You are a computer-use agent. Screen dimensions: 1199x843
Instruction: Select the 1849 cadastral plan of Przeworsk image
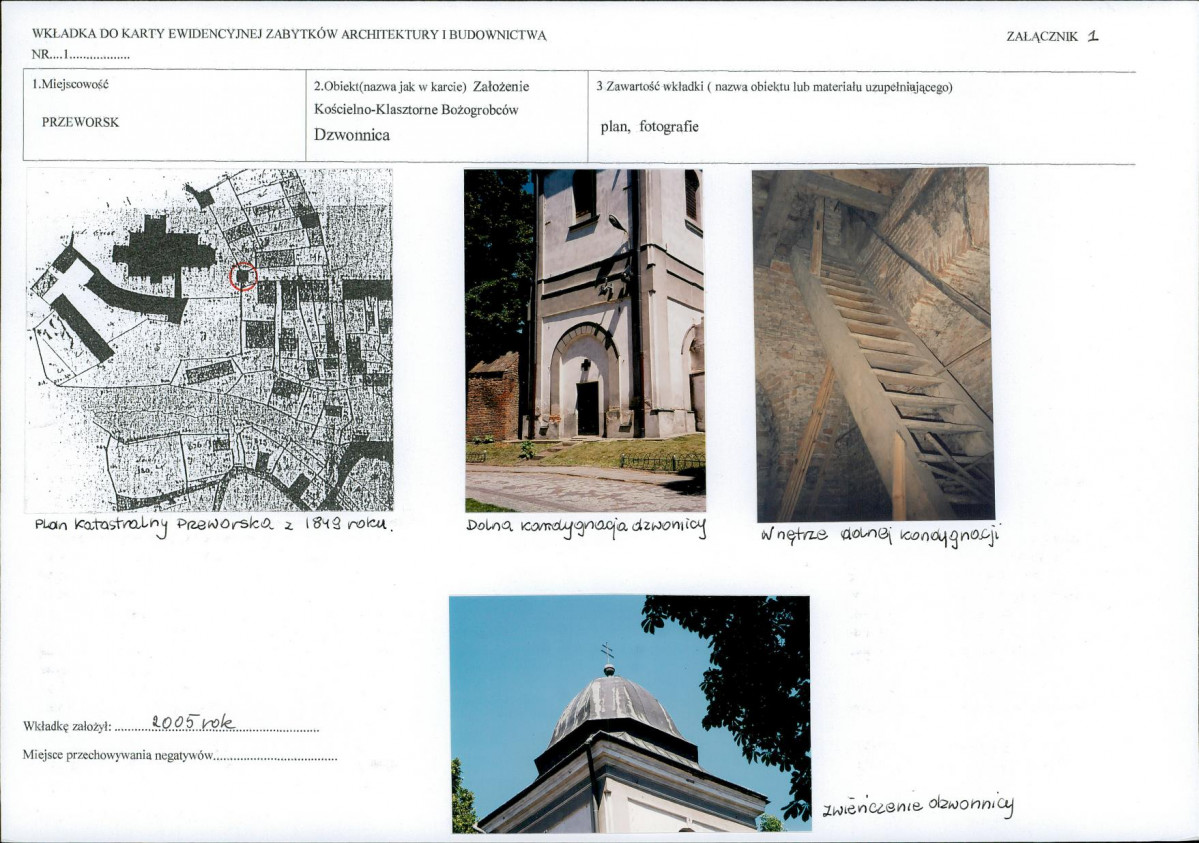point(210,340)
